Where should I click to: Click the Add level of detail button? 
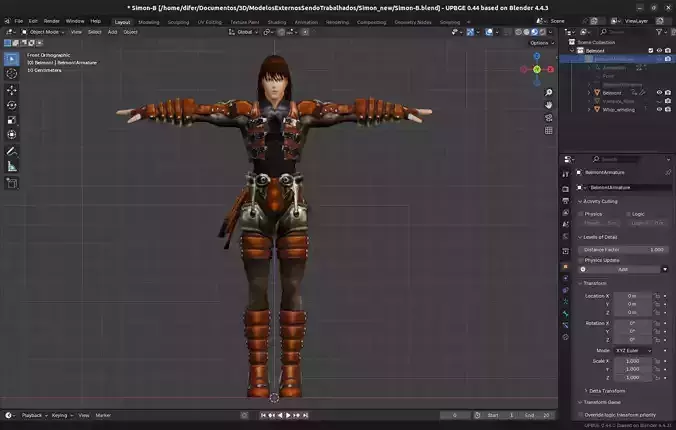click(x=619, y=269)
